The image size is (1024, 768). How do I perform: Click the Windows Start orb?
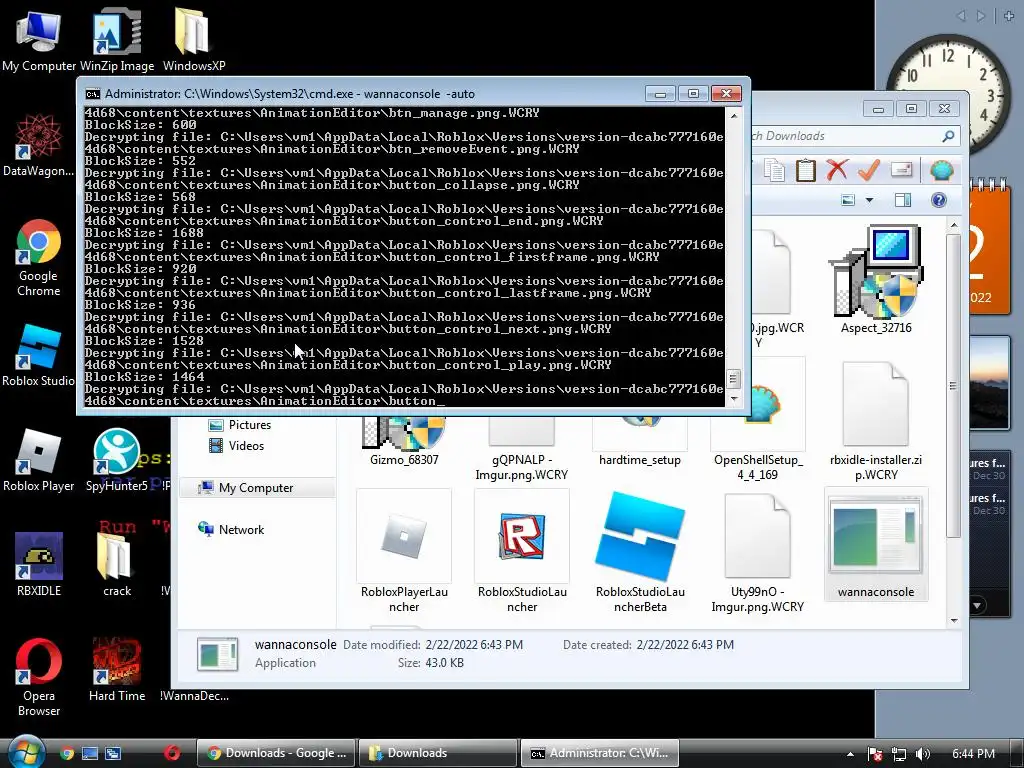click(25, 751)
